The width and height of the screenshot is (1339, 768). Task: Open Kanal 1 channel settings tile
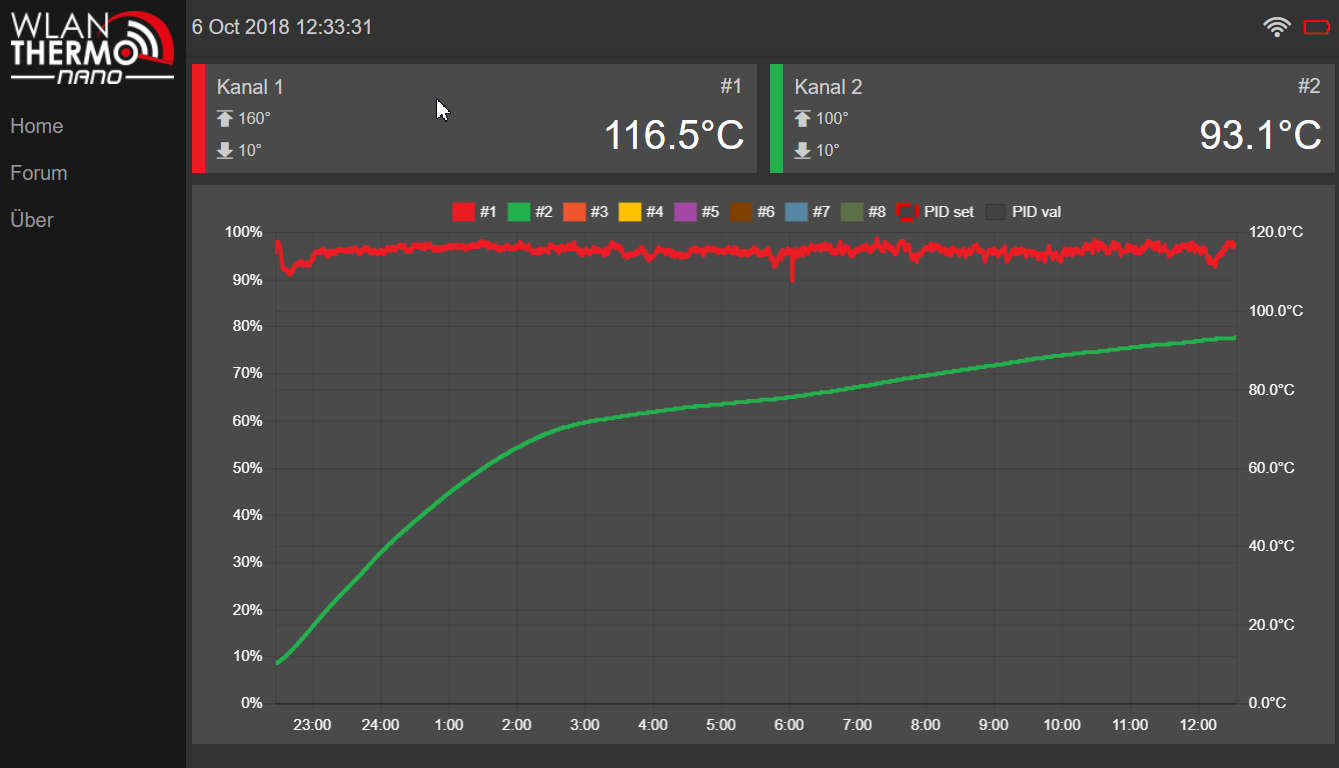pos(474,119)
